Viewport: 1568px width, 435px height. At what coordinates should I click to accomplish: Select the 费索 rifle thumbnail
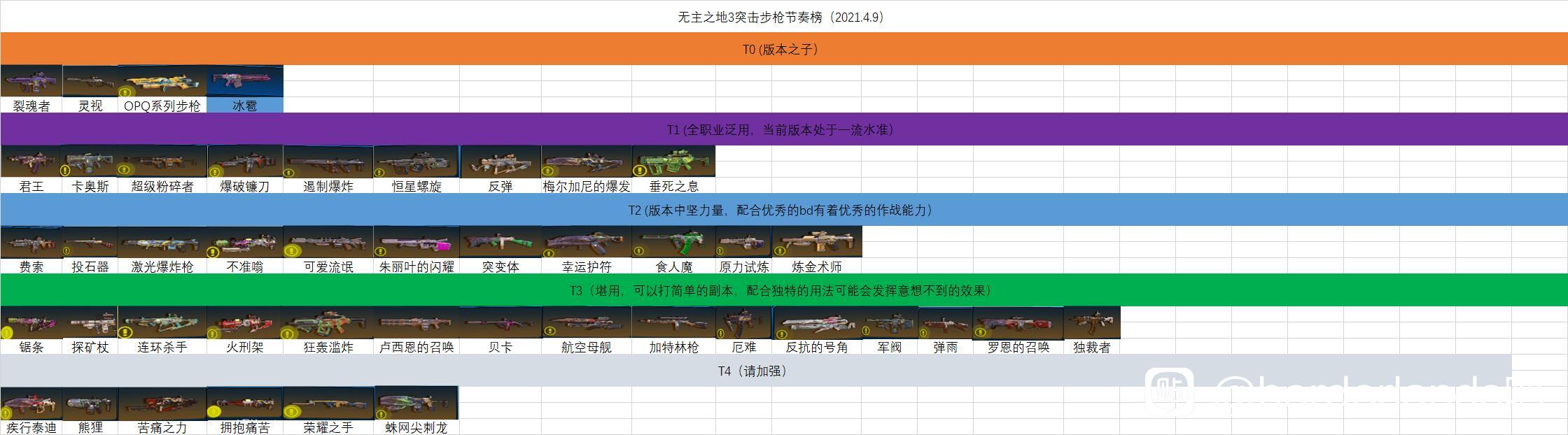31,242
